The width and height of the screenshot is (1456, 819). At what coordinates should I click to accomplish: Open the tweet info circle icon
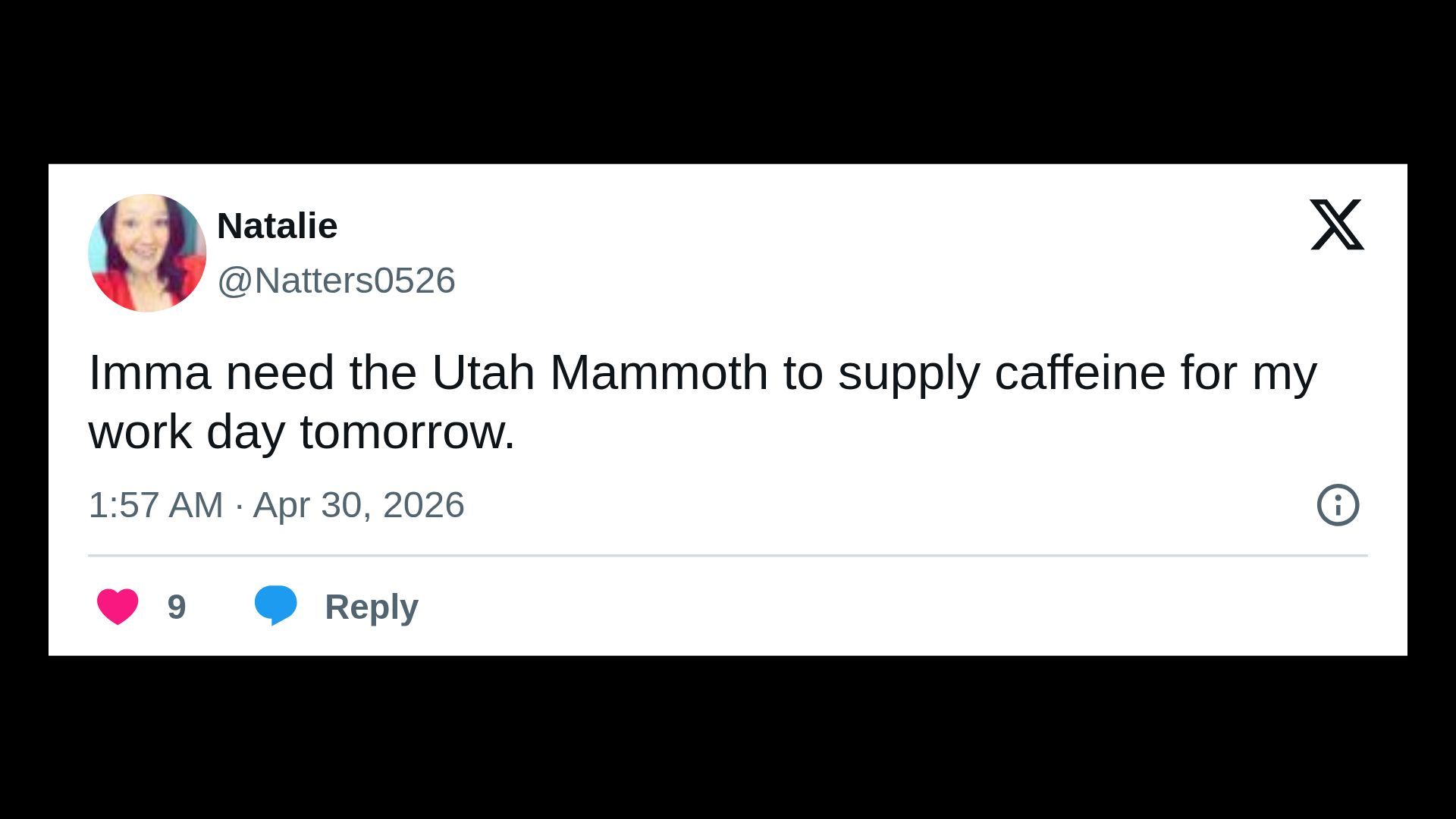tap(1338, 505)
